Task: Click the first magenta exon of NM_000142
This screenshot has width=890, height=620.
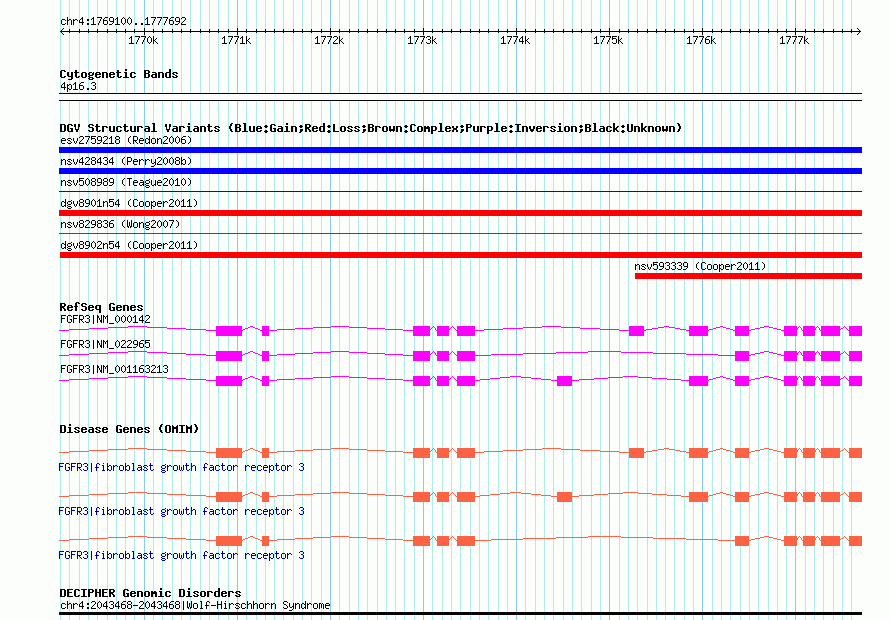Action: 229,331
